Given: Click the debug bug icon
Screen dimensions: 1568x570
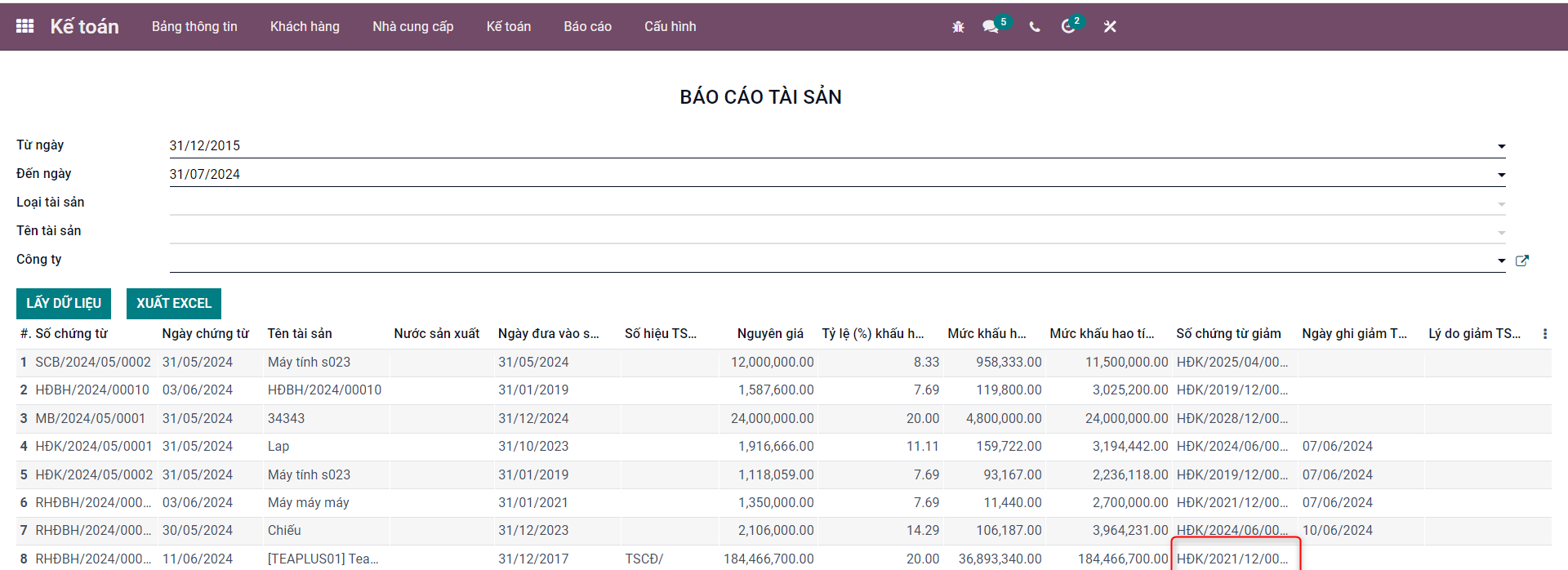Looking at the screenshot, I should 958,27.
